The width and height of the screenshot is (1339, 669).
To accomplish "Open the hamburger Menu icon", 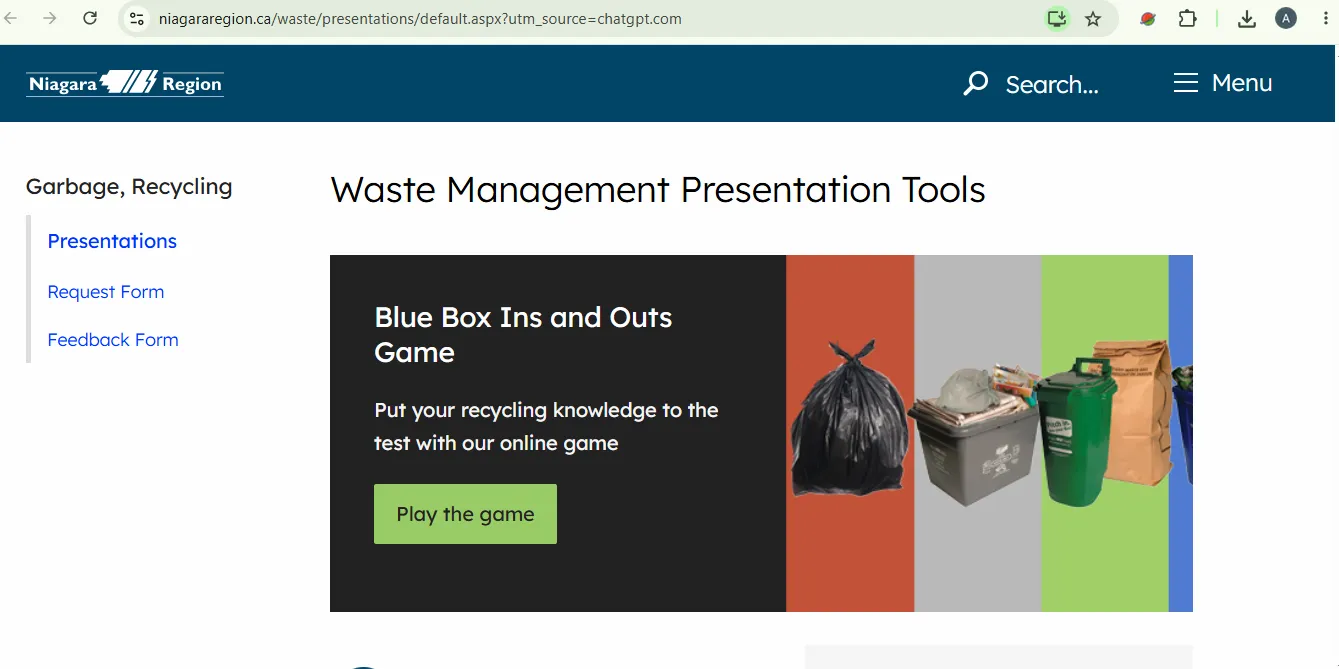I will [1186, 83].
